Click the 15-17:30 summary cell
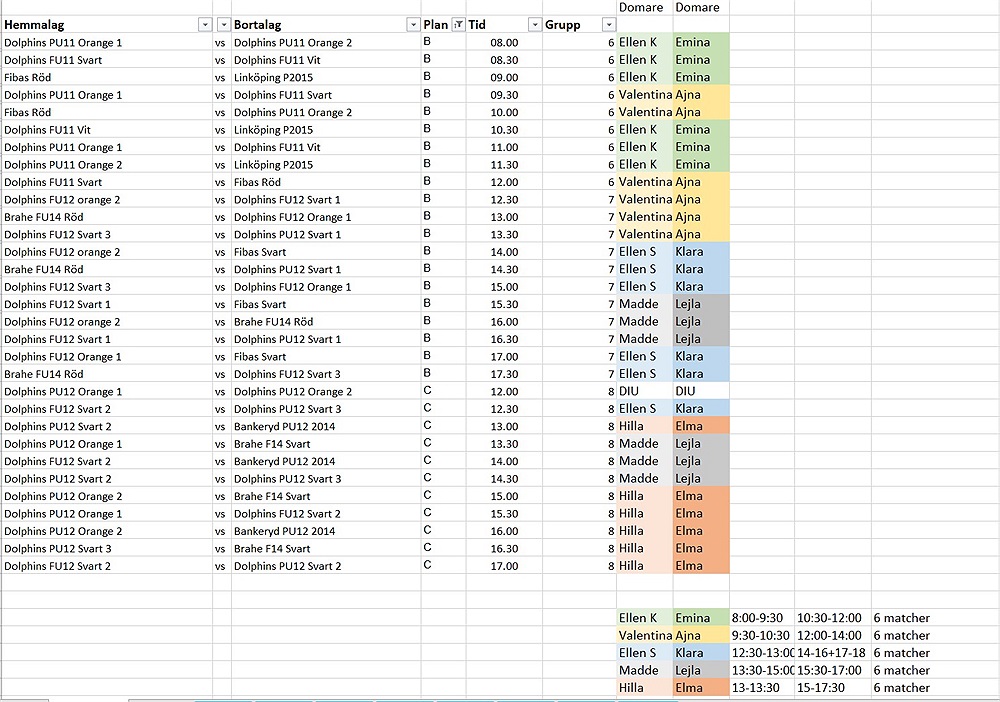 [x=831, y=688]
